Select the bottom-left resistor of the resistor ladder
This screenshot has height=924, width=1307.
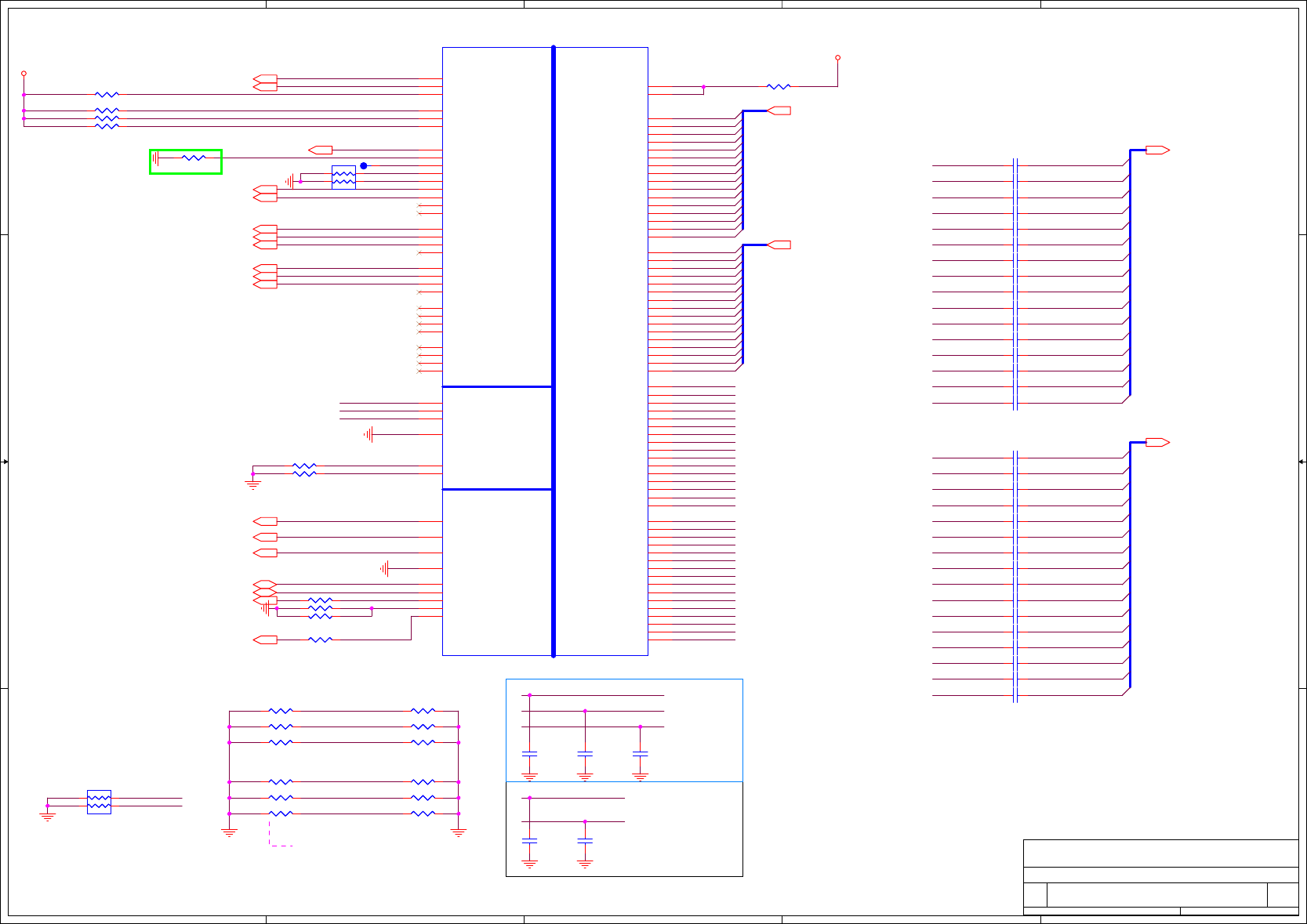click(x=281, y=813)
